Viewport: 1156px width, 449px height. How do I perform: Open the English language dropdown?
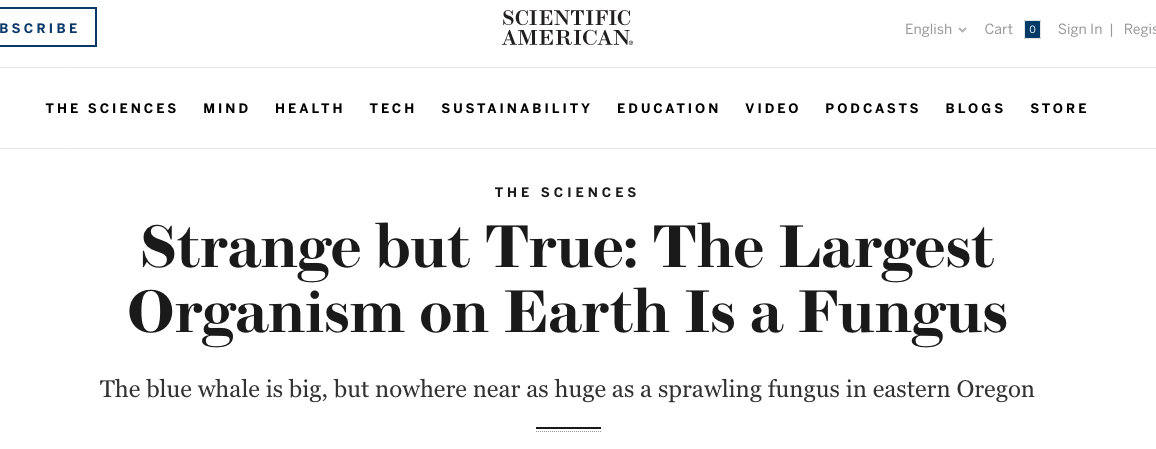[935, 30]
